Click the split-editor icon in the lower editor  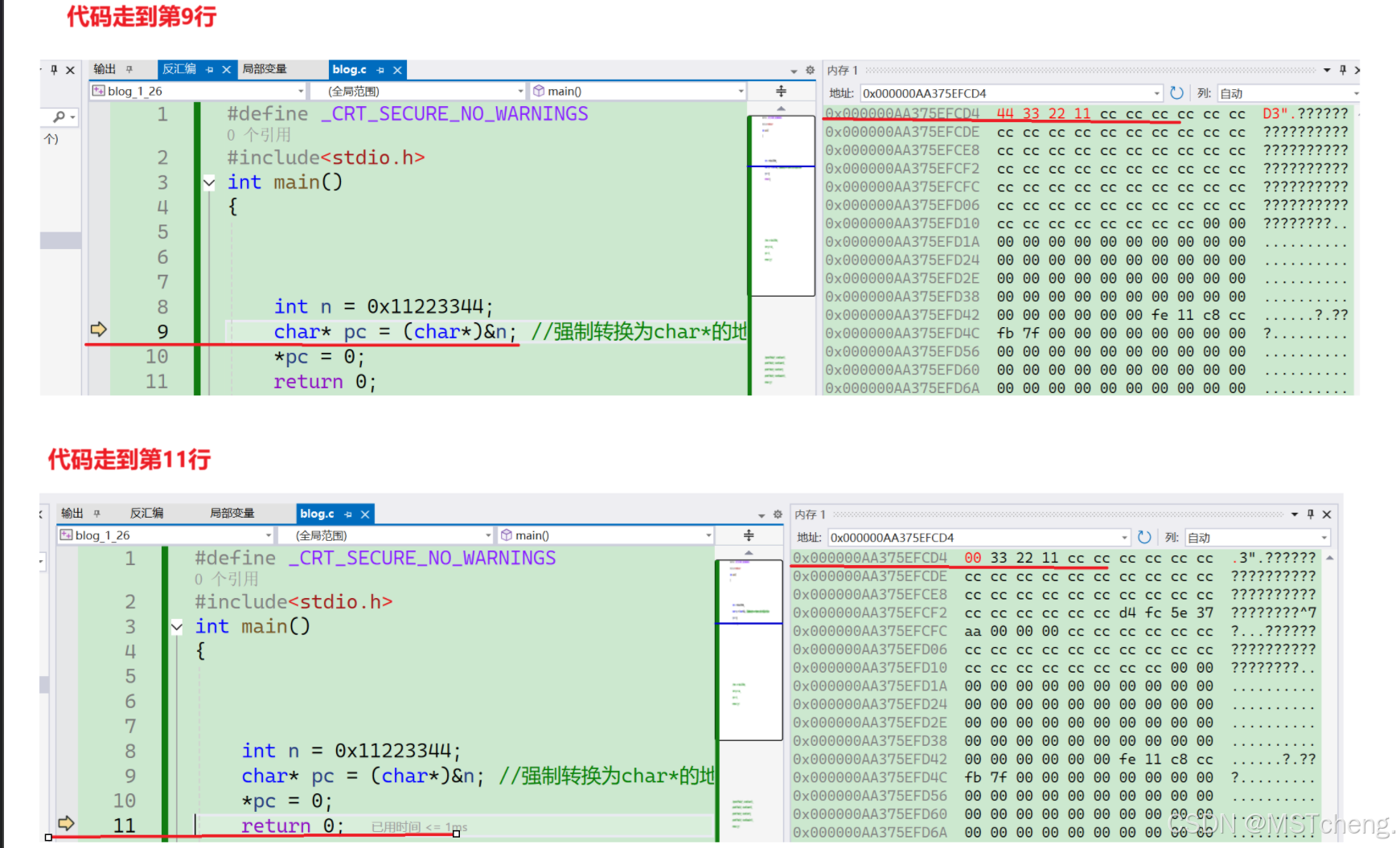click(749, 535)
